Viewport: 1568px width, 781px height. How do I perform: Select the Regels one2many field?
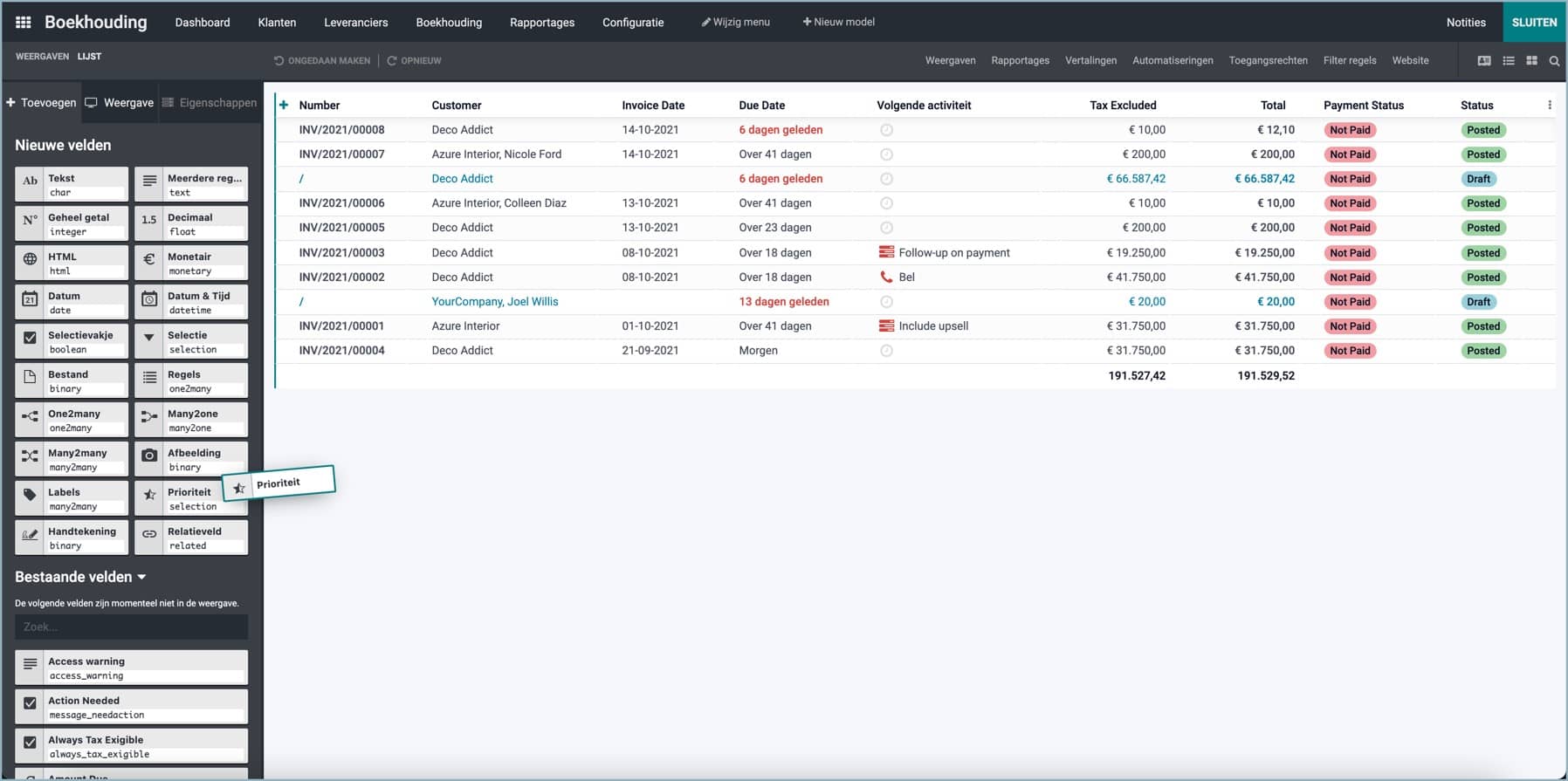[x=191, y=380]
